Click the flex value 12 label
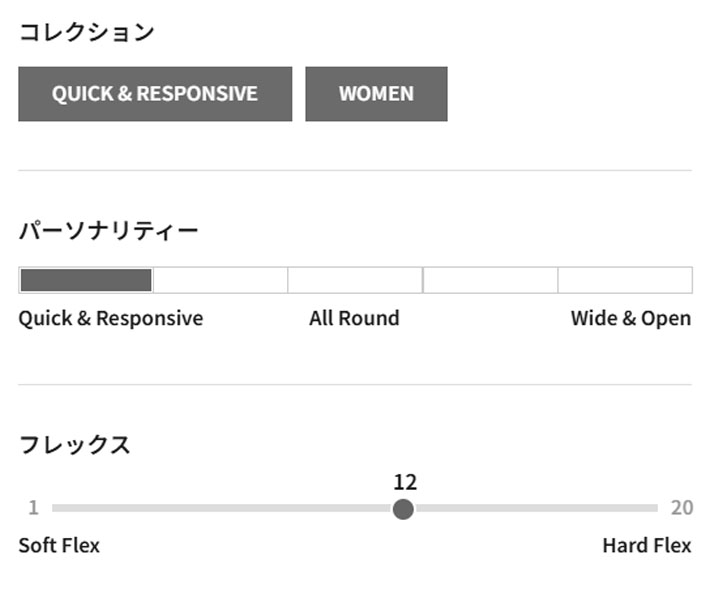Image resolution: width=710 pixels, height=589 pixels. pos(405,482)
